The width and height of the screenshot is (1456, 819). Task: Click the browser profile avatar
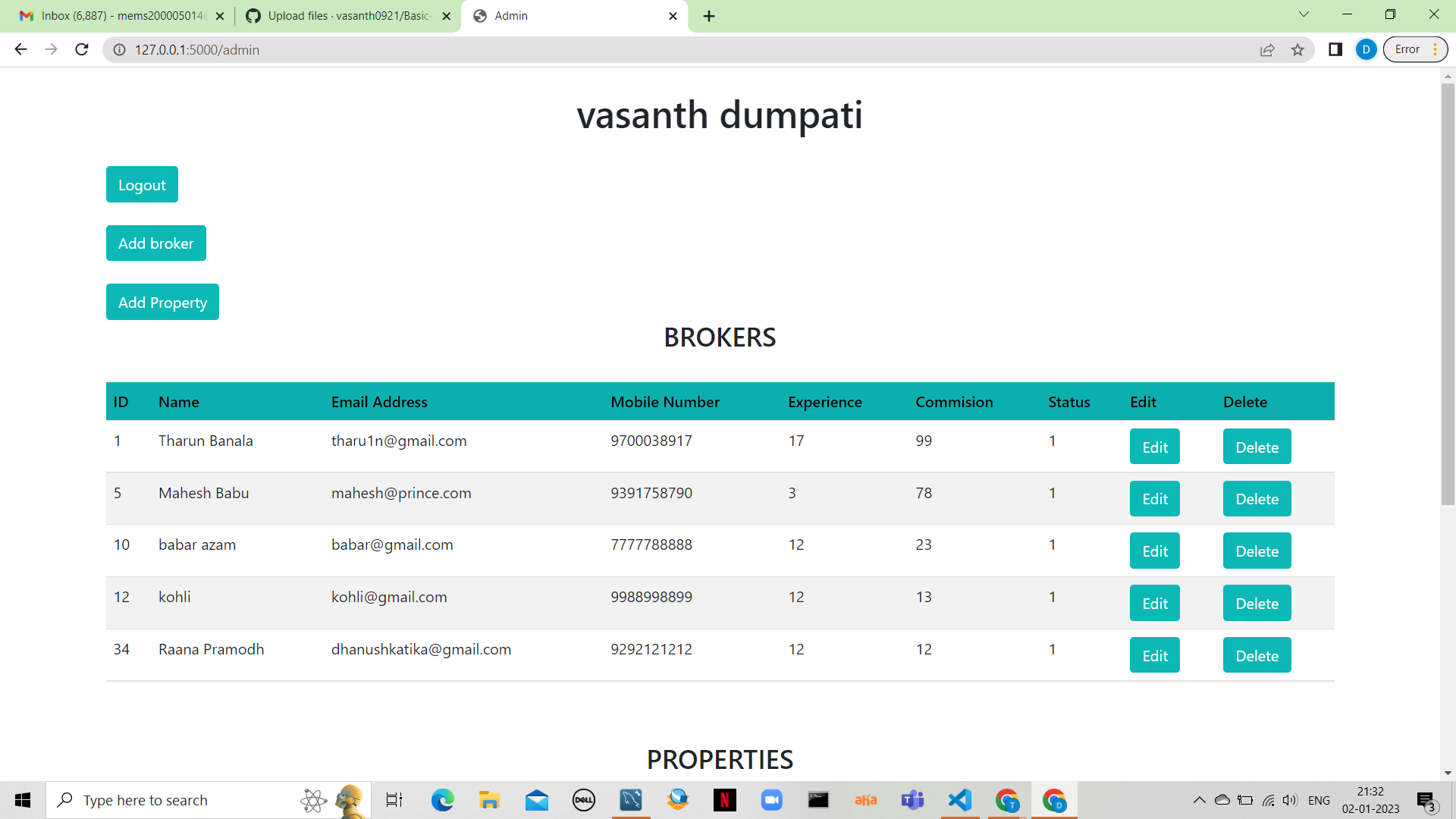coord(1366,49)
